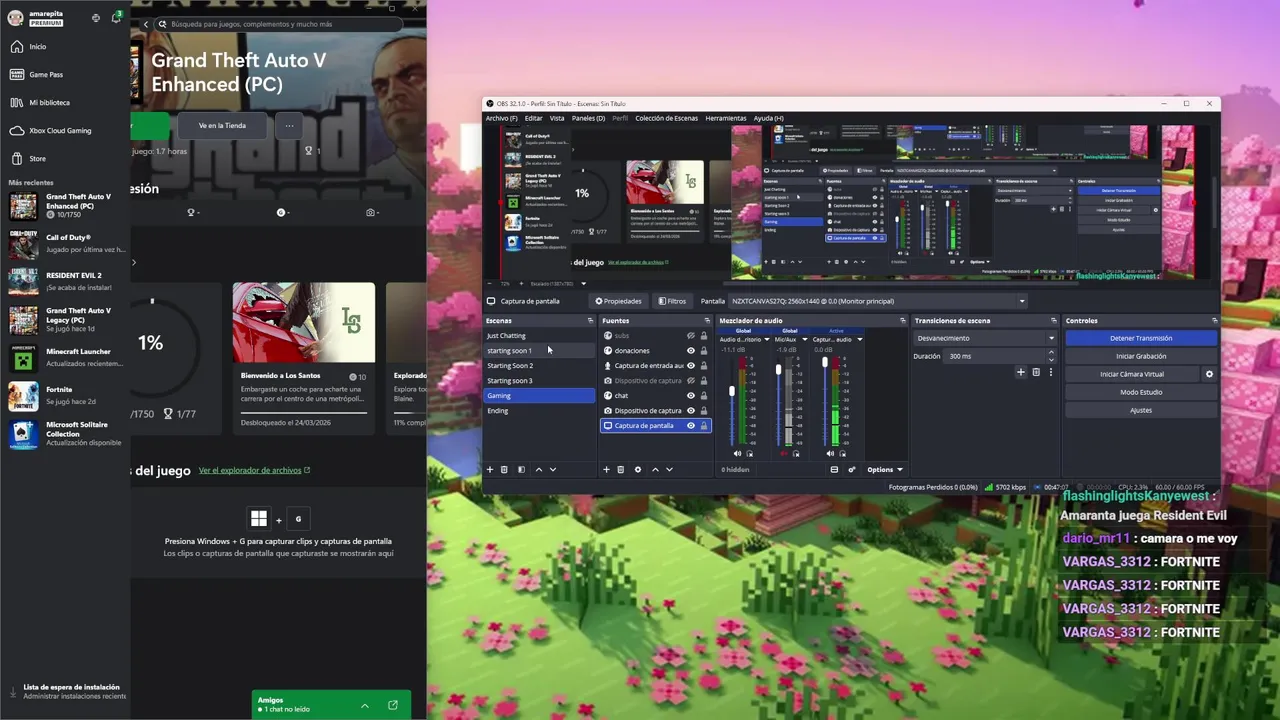This screenshot has height=720, width=1280.
Task: Pop out the Escenas dock icon
Action: 590,321
